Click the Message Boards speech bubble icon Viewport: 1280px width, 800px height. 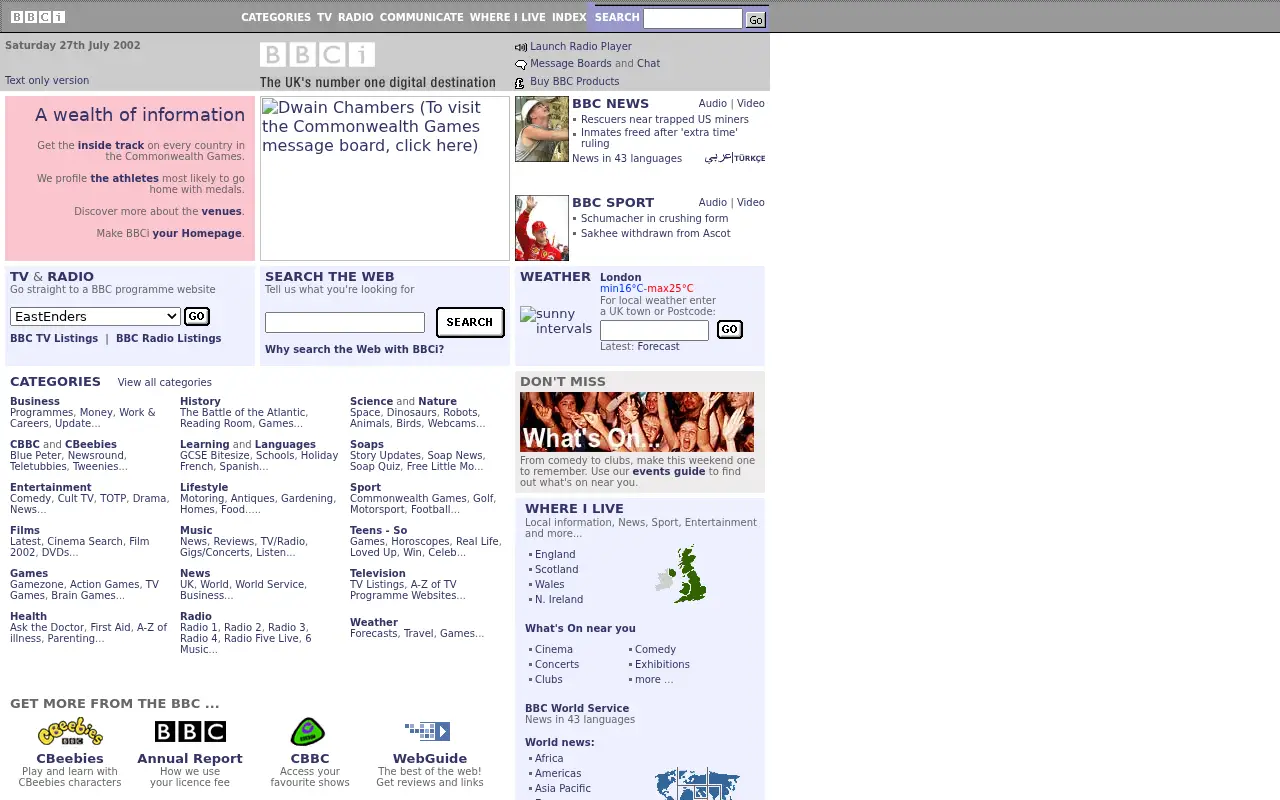(520, 64)
